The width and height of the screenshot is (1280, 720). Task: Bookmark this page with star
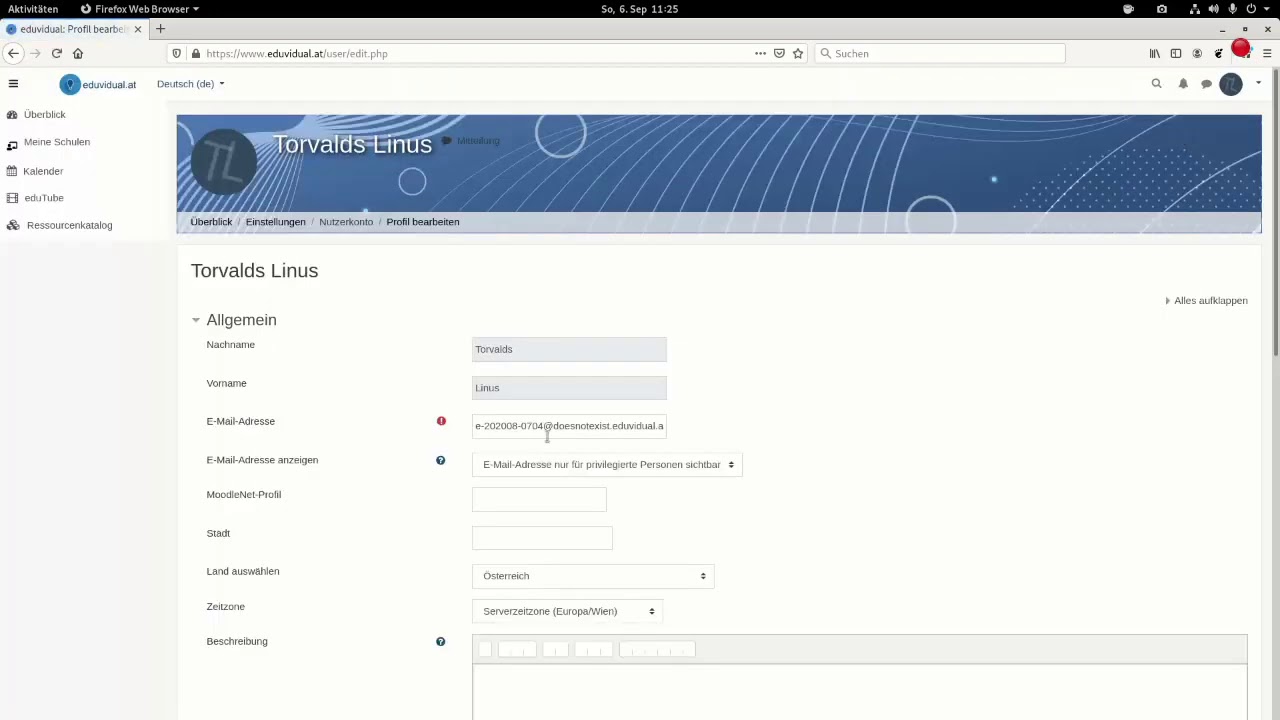[798, 53]
